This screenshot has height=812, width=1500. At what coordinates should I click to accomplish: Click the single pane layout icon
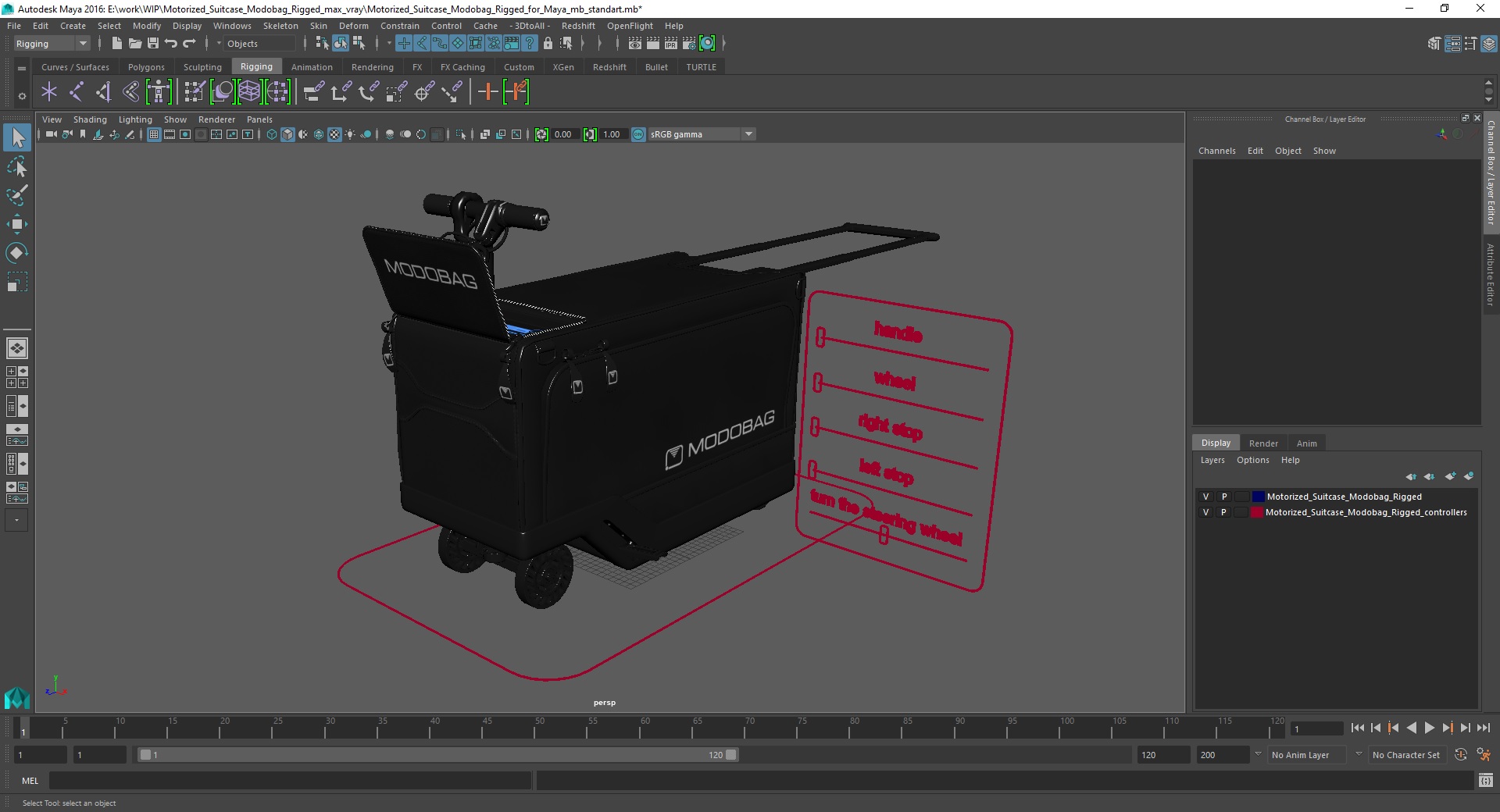click(16, 348)
